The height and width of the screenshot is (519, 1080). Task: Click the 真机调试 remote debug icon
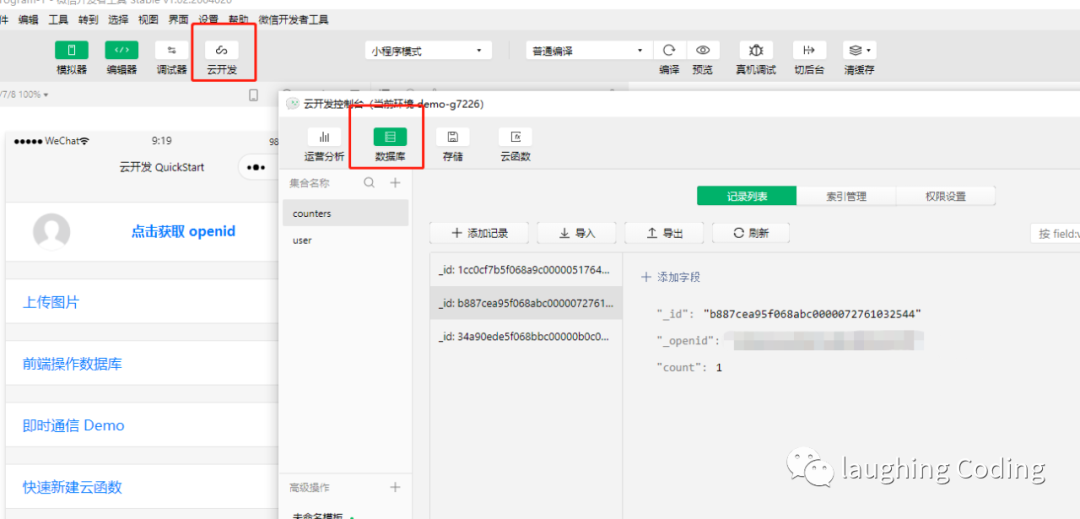click(x=756, y=50)
